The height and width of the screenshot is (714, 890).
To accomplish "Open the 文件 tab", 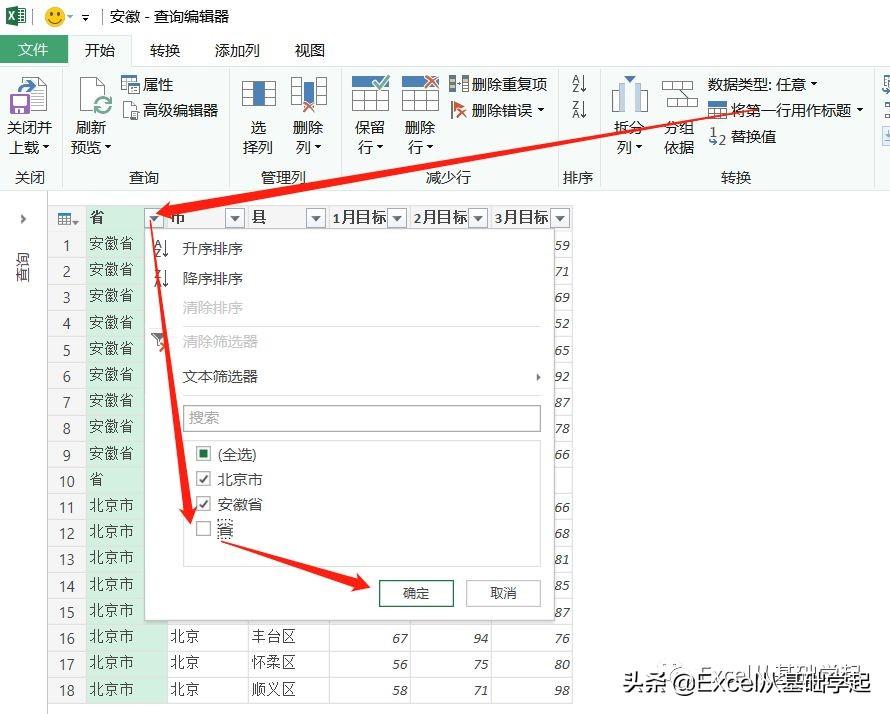I will (33, 50).
